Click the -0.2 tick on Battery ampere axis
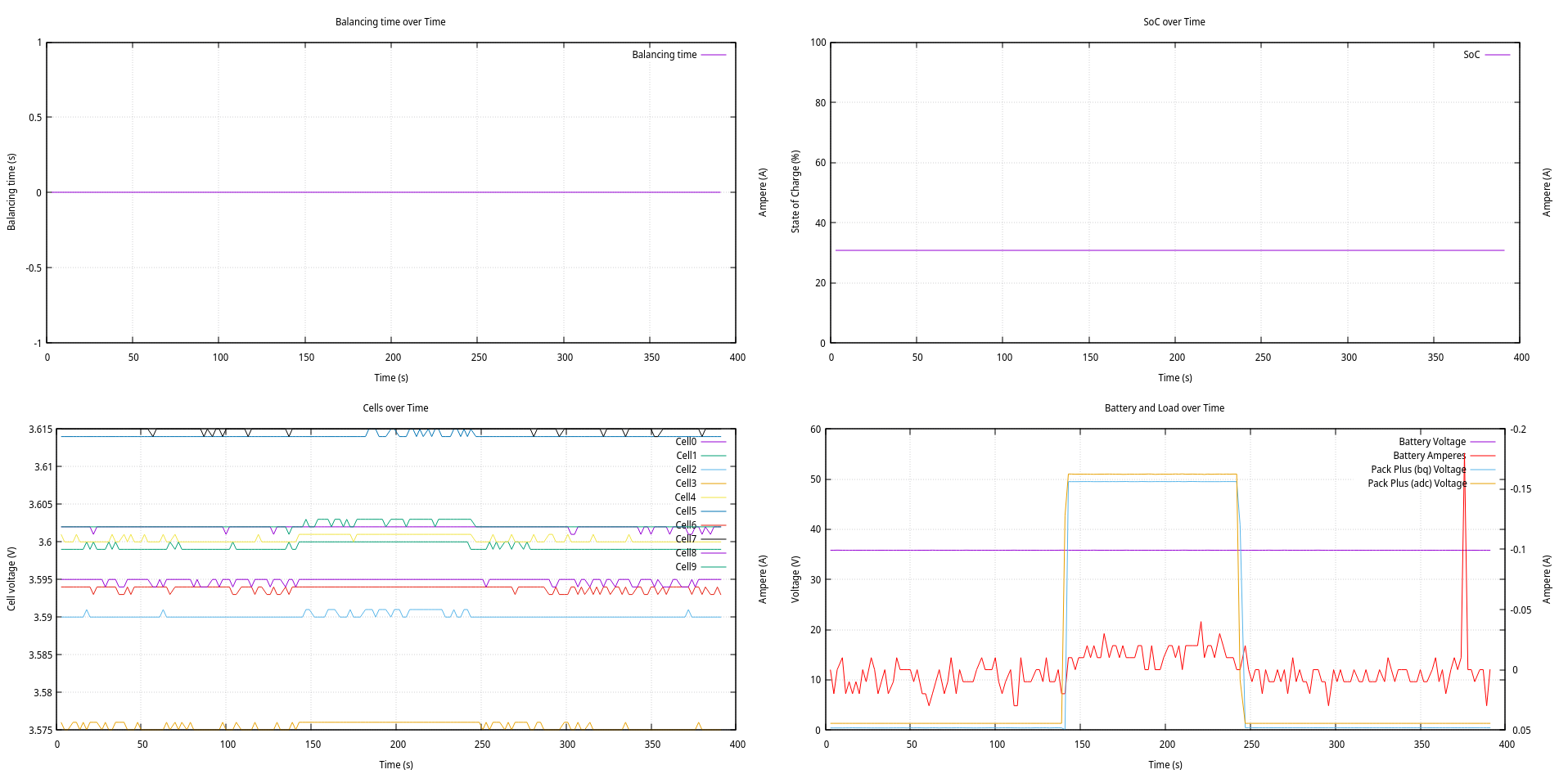Screen dimensions: 1568x774 coord(1518,430)
